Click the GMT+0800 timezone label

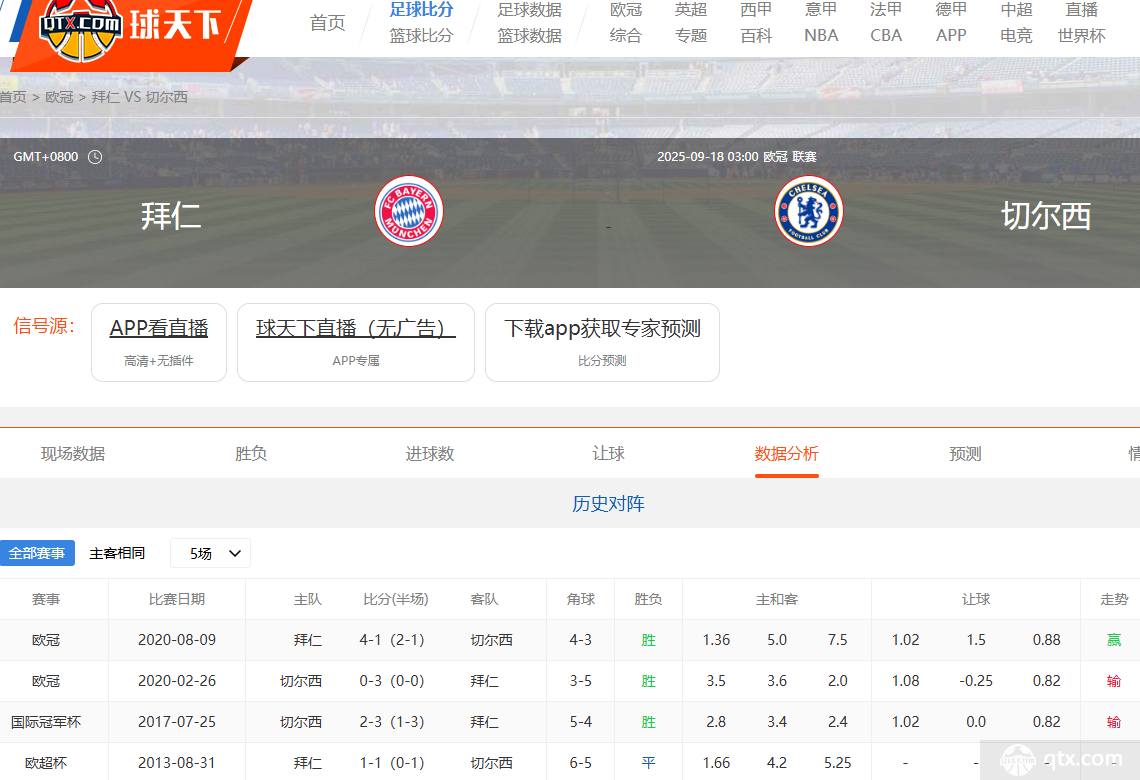click(46, 156)
